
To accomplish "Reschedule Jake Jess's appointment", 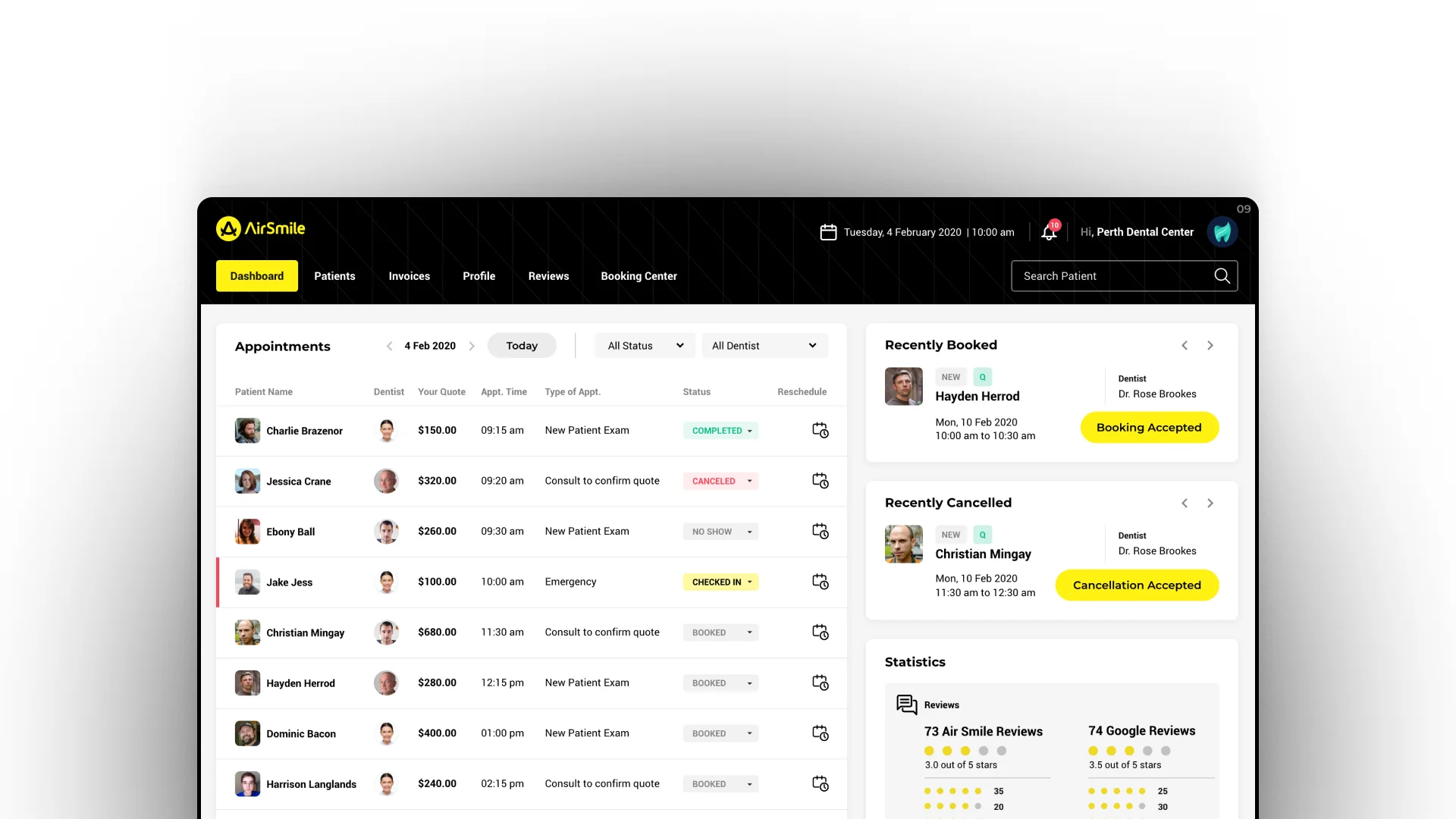I will click(x=820, y=582).
